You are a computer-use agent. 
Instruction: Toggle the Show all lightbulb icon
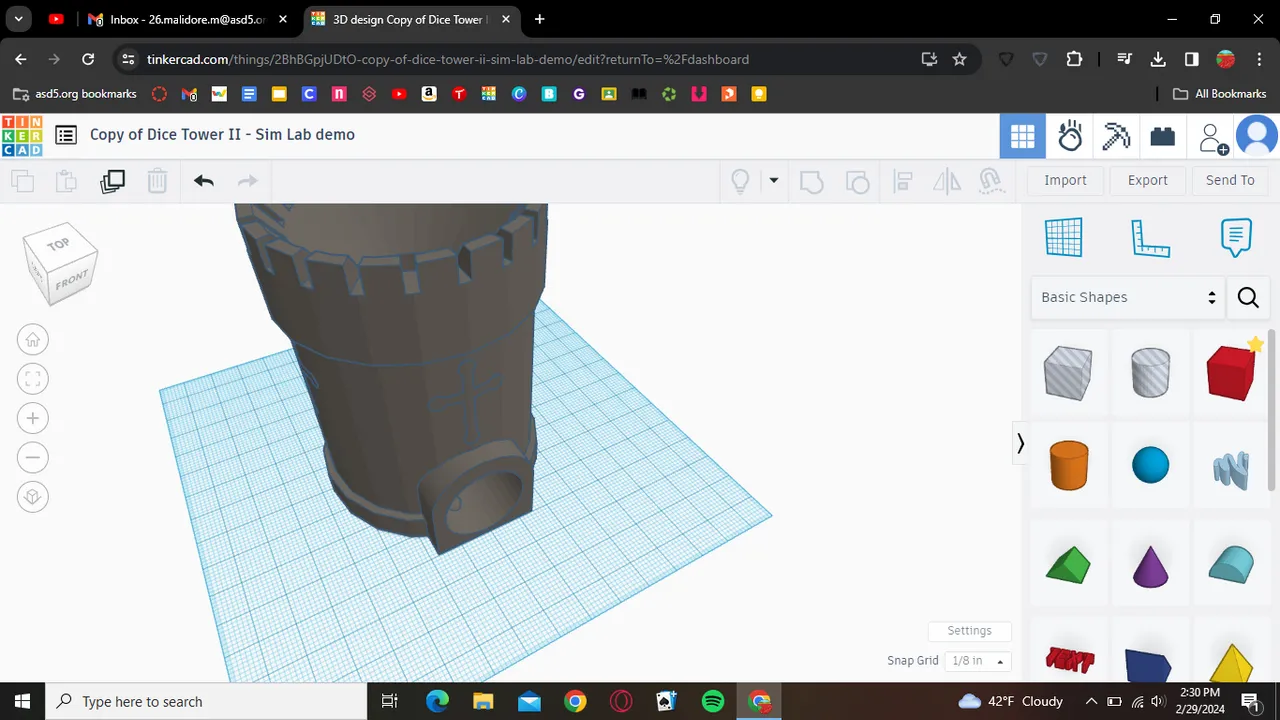740,181
